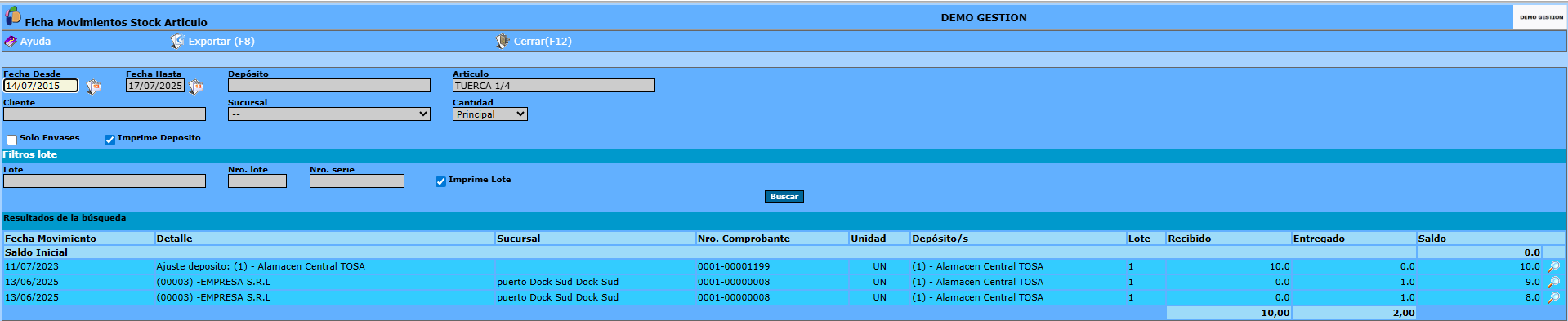Click the Lote filter input field

pos(105,181)
